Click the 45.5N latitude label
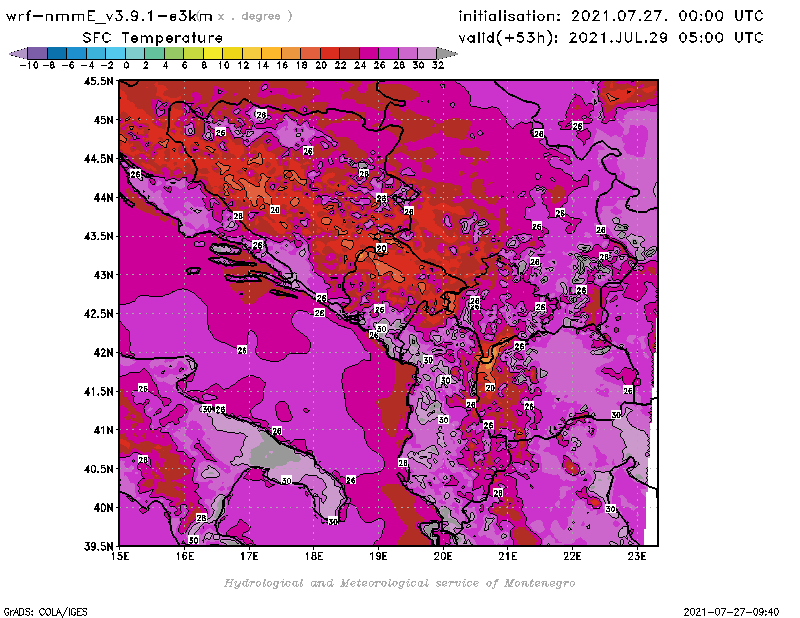800x618 pixels. coord(98,81)
